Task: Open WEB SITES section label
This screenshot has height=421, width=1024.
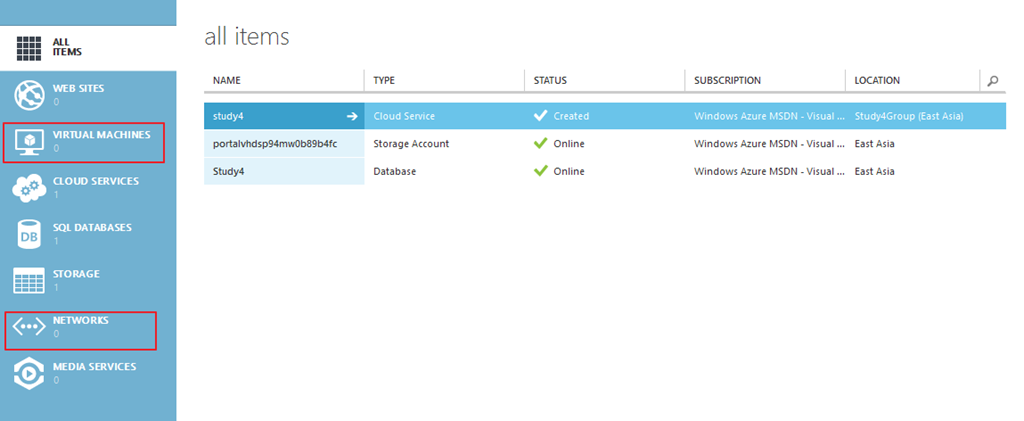Action: 78,88
